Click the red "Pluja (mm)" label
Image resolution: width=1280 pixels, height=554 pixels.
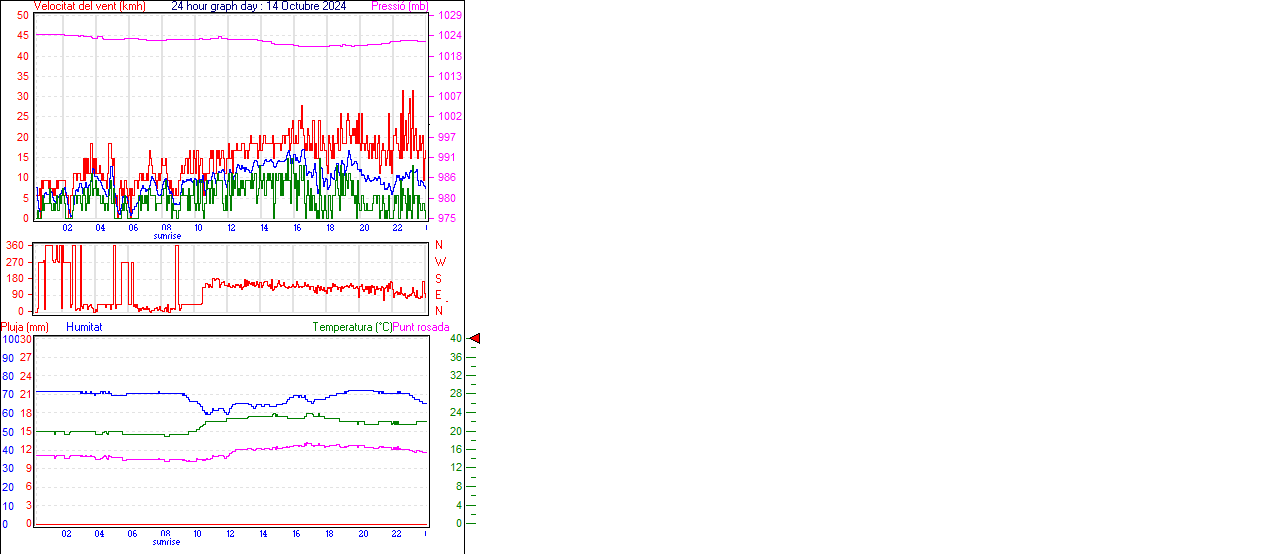coord(25,327)
